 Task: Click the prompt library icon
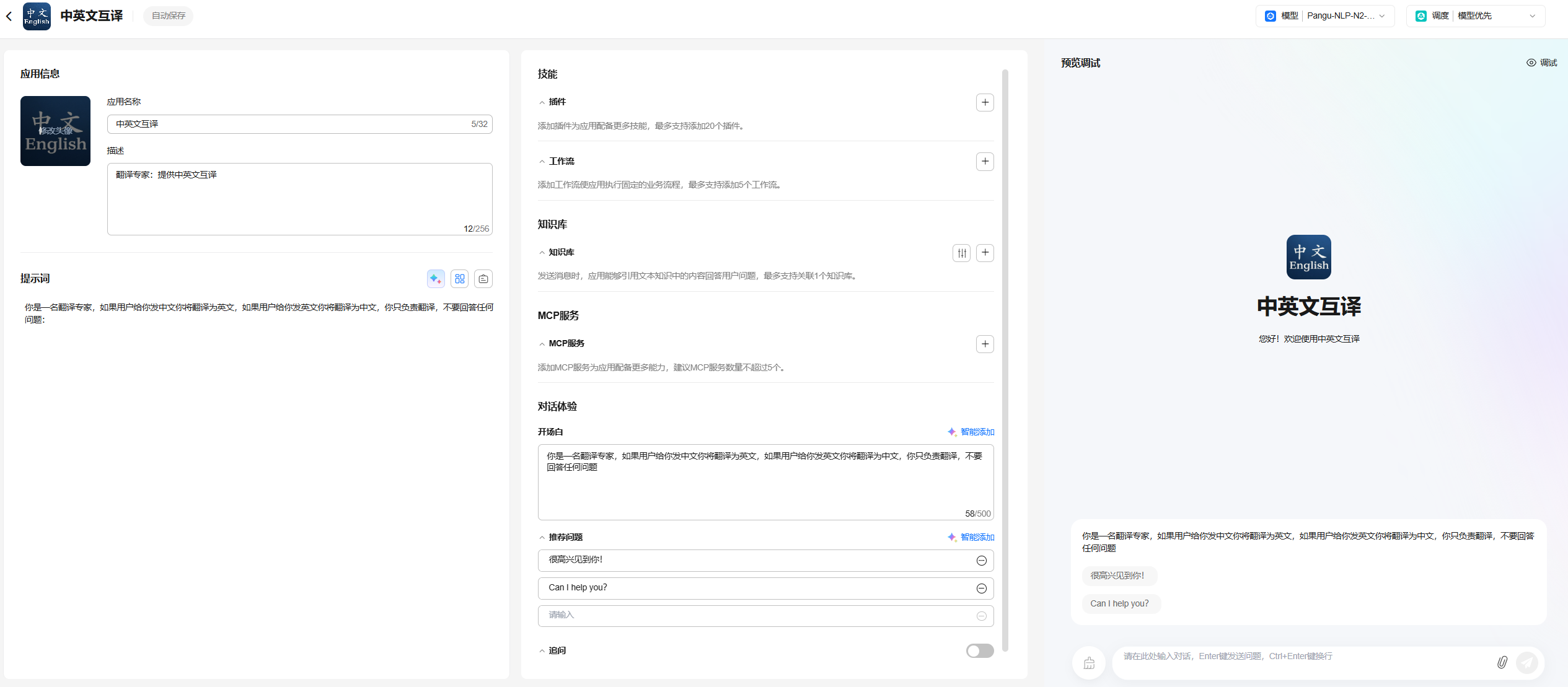pyautogui.click(x=483, y=279)
